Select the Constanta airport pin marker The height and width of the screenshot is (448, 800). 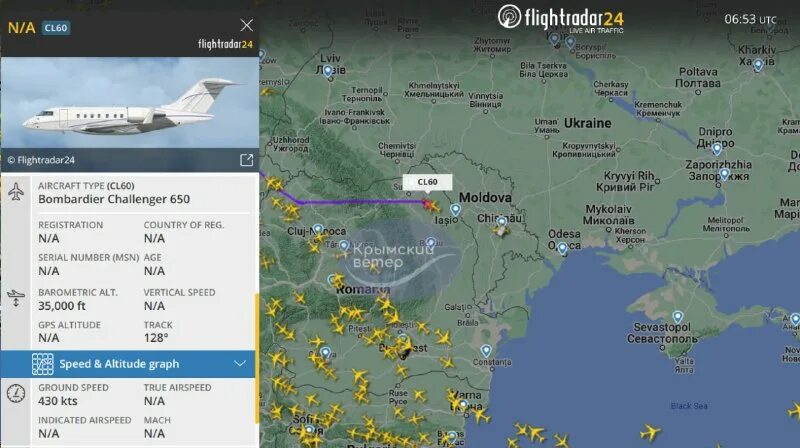pos(486,351)
